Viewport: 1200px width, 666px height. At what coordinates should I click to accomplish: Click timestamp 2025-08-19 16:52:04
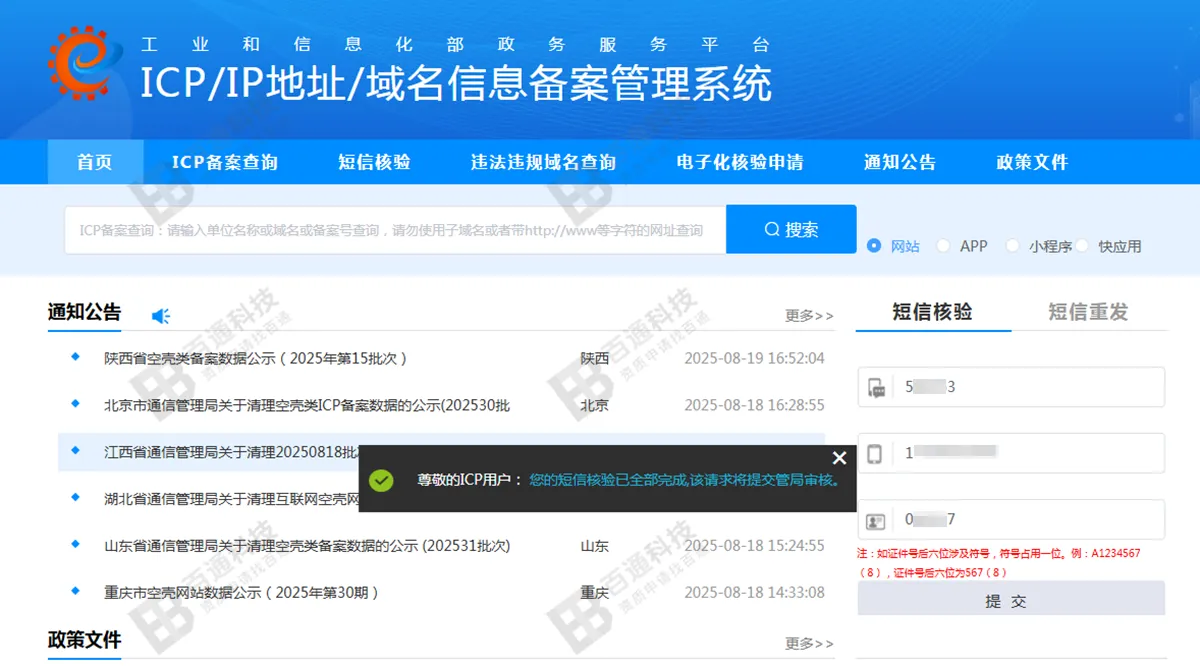(754, 358)
